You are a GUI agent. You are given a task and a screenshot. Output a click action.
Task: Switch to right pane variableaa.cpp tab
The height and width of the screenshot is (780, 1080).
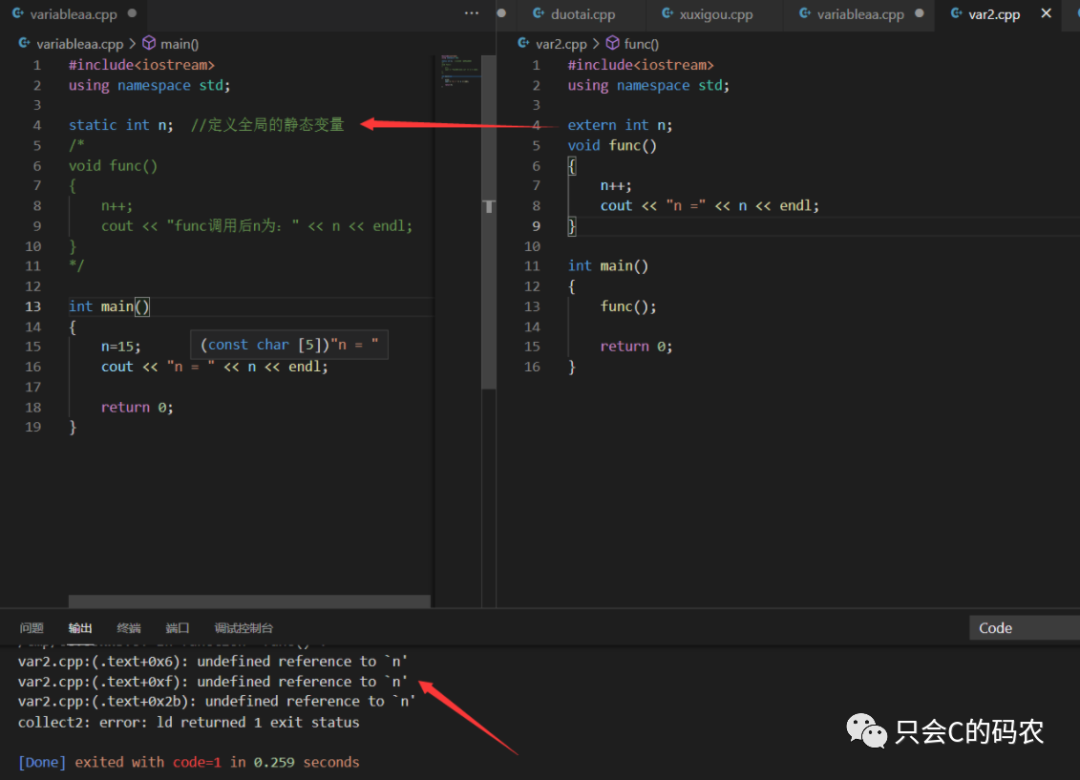pyautogui.click(x=860, y=14)
